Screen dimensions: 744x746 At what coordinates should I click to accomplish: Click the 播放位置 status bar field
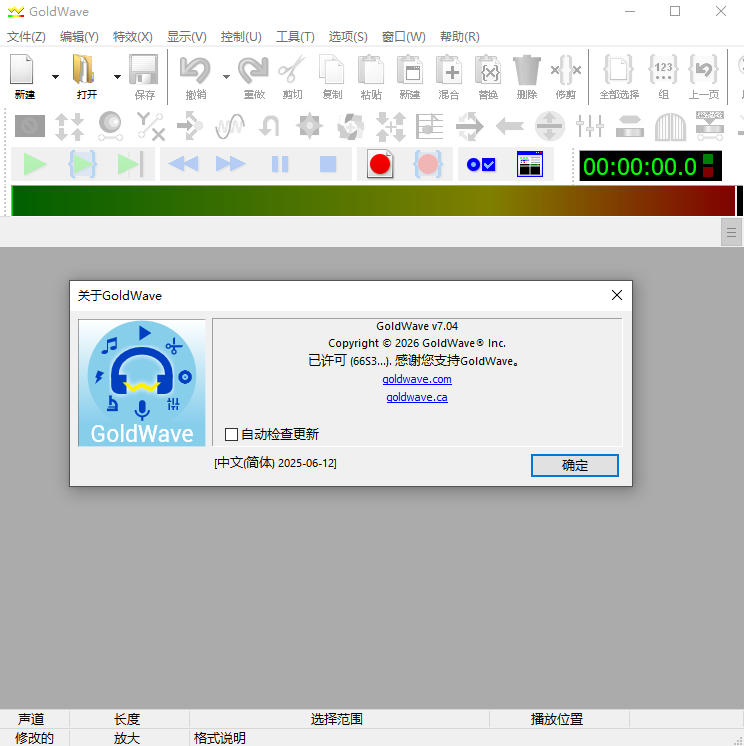click(559, 719)
